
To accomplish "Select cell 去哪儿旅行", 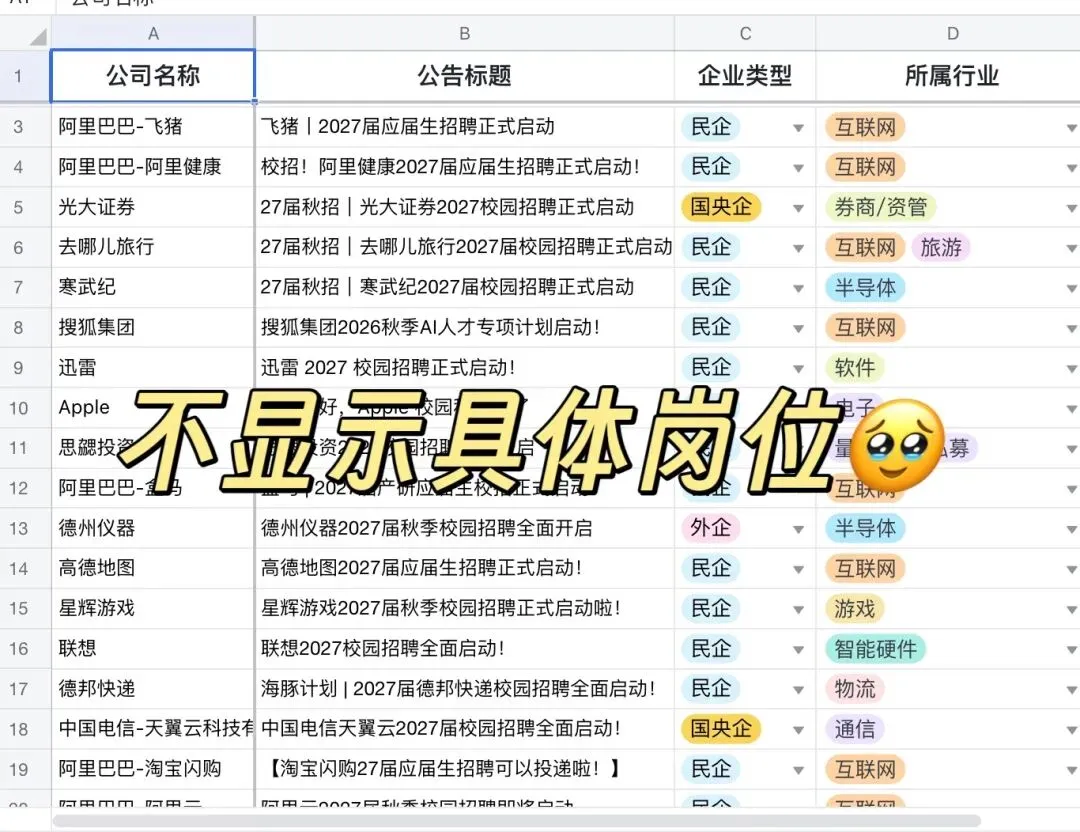I will pos(153,247).
